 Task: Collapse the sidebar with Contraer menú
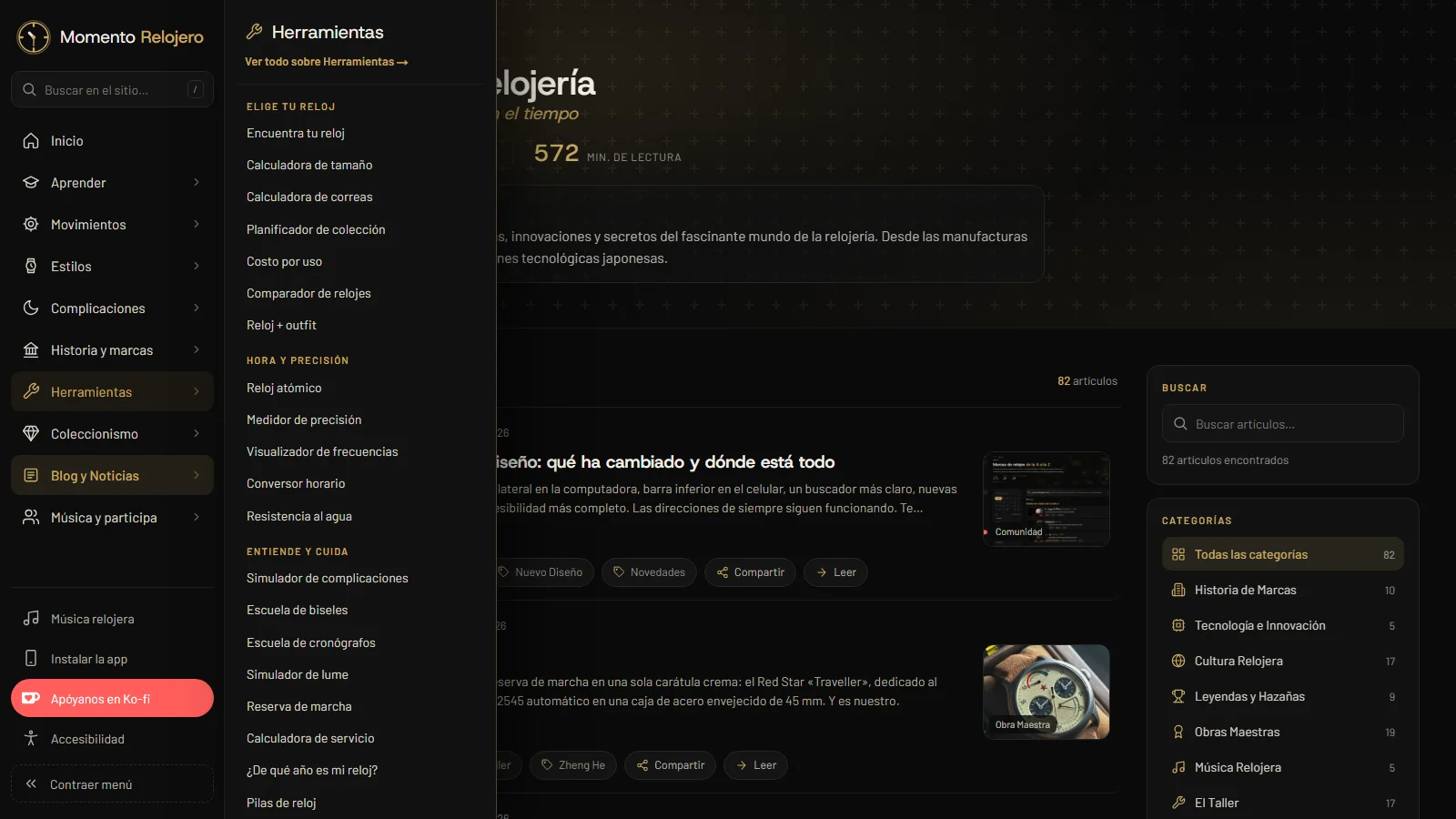(x=112, y=784)
